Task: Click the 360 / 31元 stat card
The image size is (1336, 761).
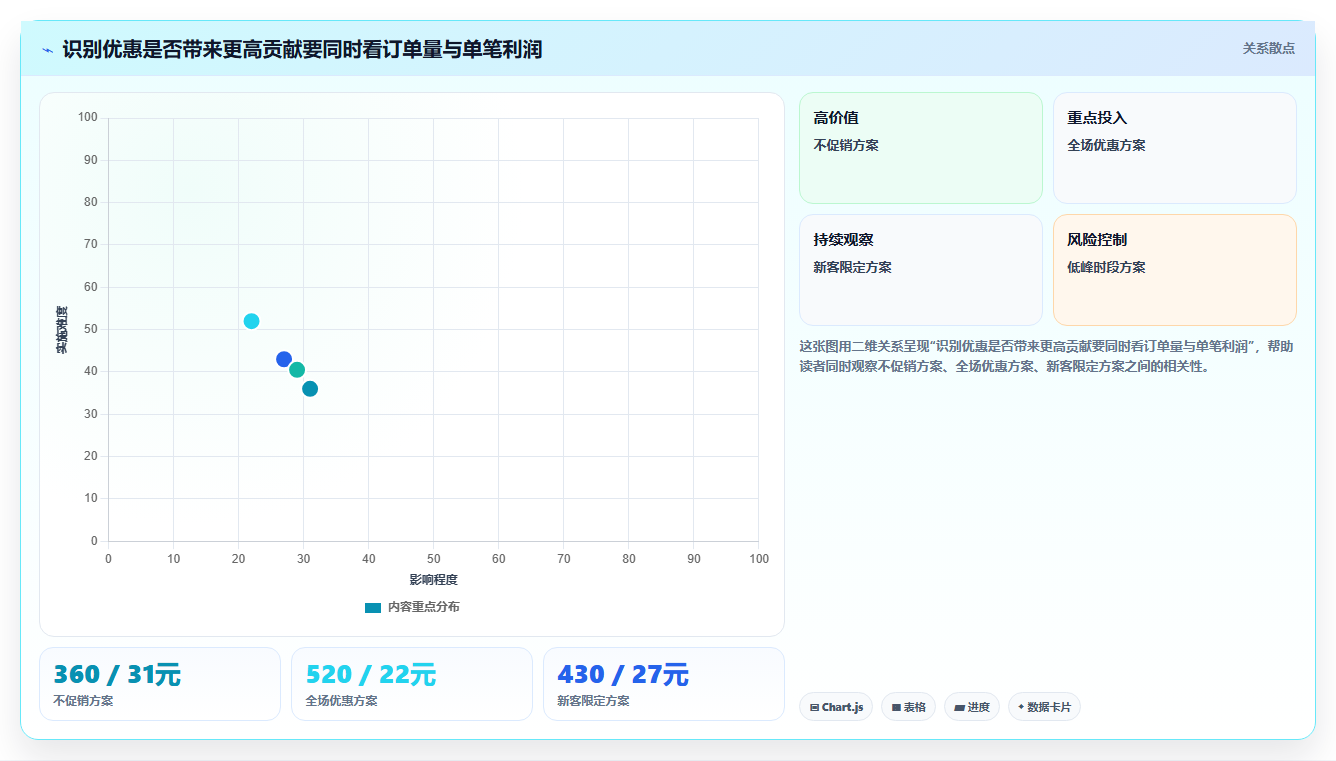Action: (160, 684)
